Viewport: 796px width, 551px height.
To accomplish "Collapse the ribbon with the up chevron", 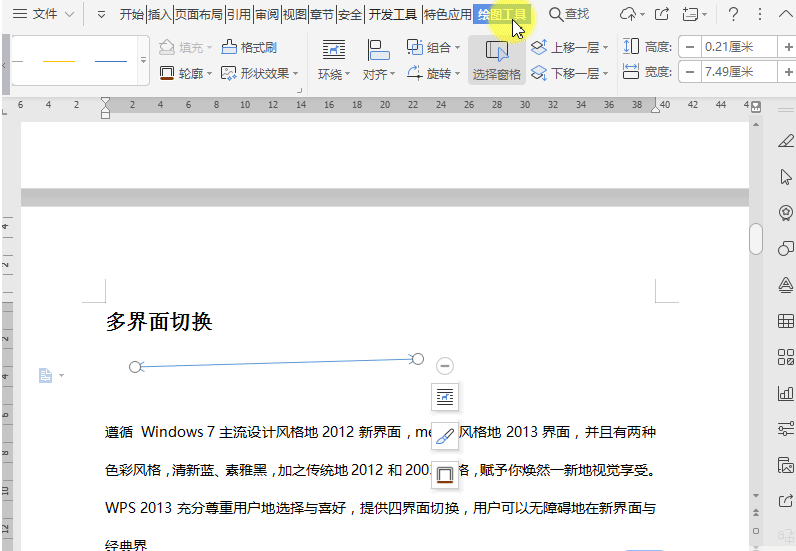I will pyautogui.click(x=785, y=14).
